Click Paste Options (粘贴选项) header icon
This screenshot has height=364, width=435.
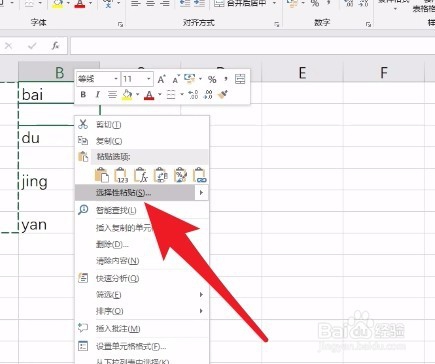pos(83,156)
